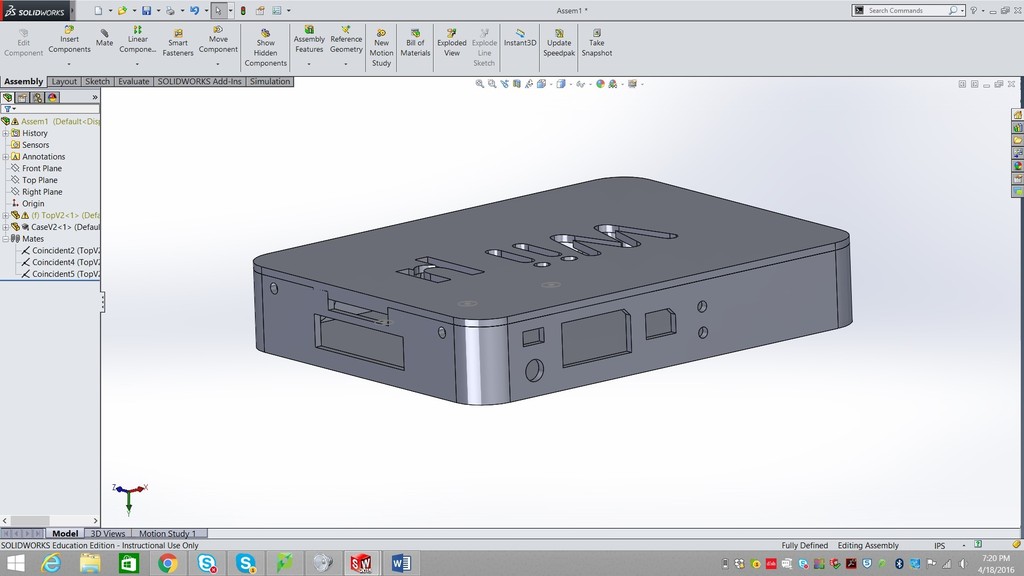Screen dimensions: 1024x576
Task: Switch to Layout tab
Action: (x=64, y=82)
